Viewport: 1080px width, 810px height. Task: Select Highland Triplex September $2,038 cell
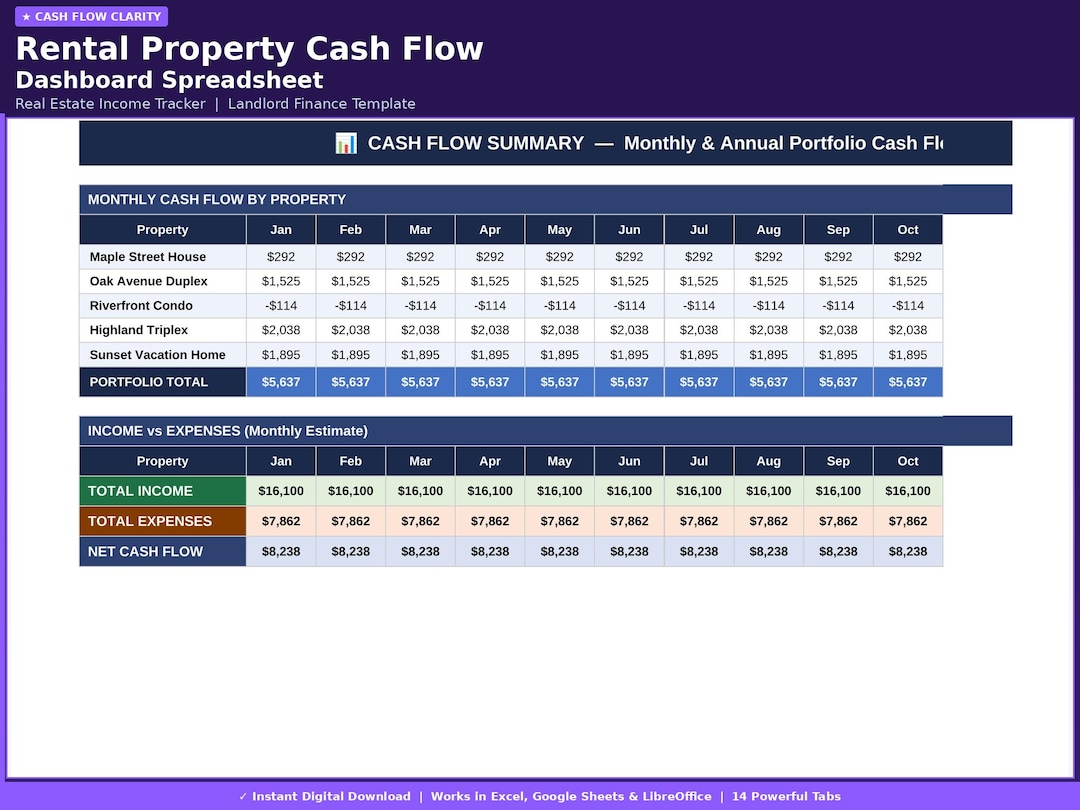838,330
